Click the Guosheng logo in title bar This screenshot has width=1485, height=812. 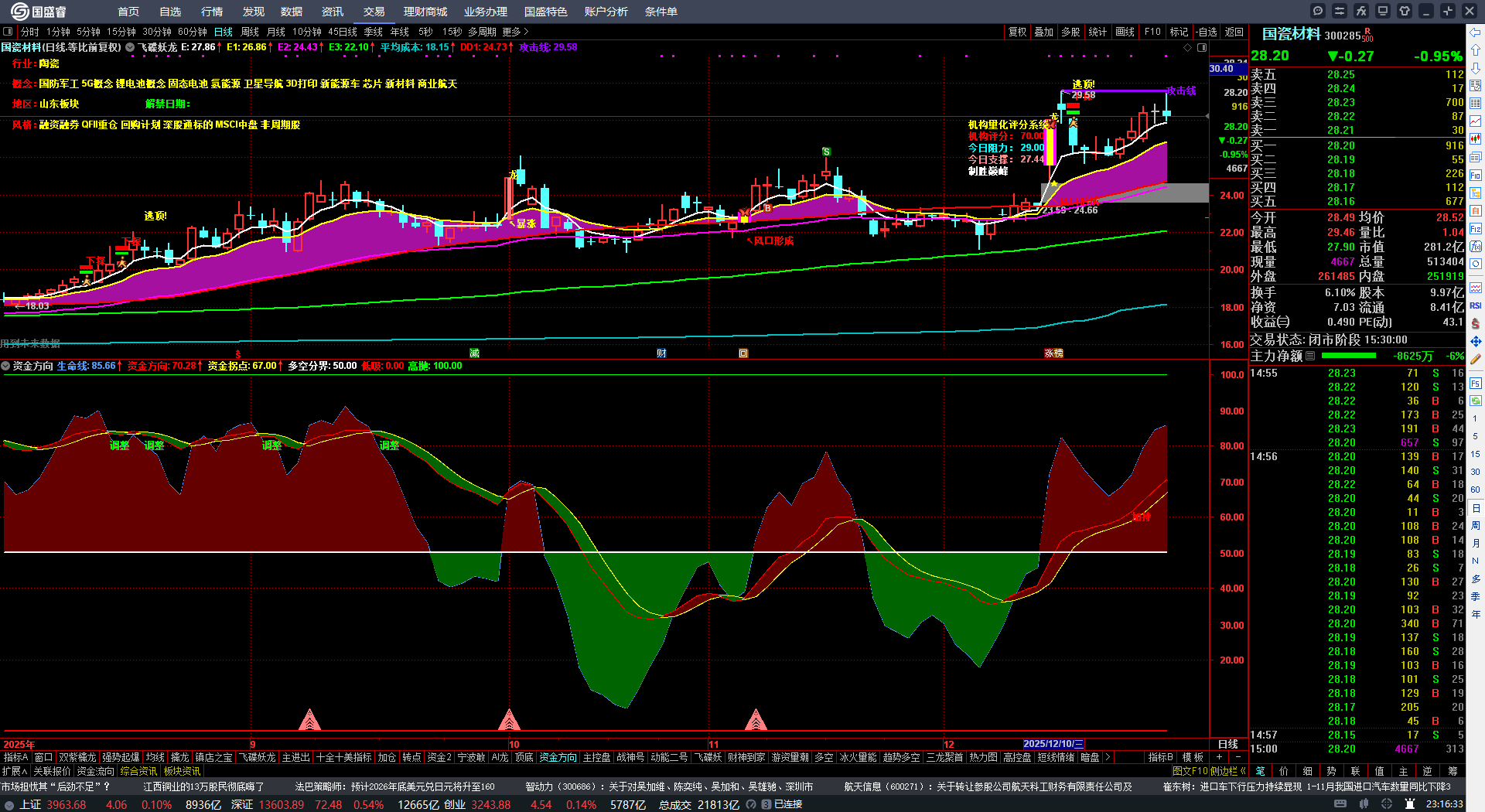tap(38, 11)
